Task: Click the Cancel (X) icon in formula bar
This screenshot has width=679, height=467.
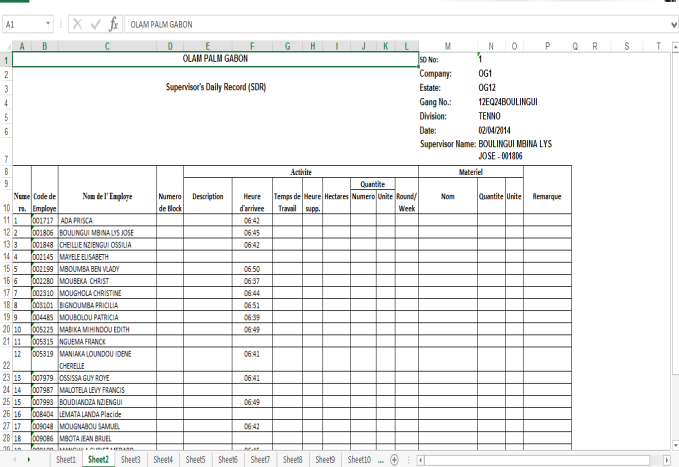Action: (x=78, y=23)
